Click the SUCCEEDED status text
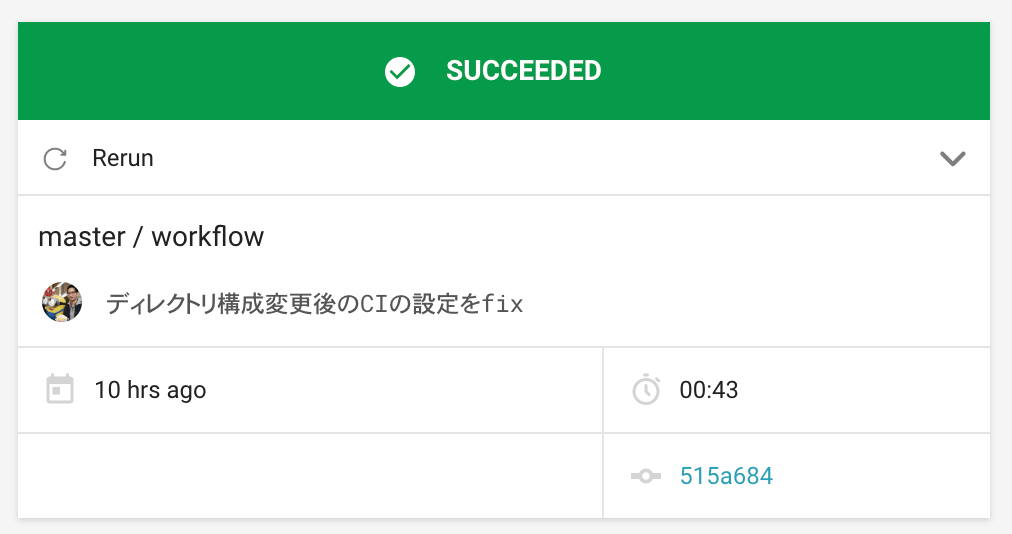This screenshot has width=1012, height=534. tap(523, 72)
